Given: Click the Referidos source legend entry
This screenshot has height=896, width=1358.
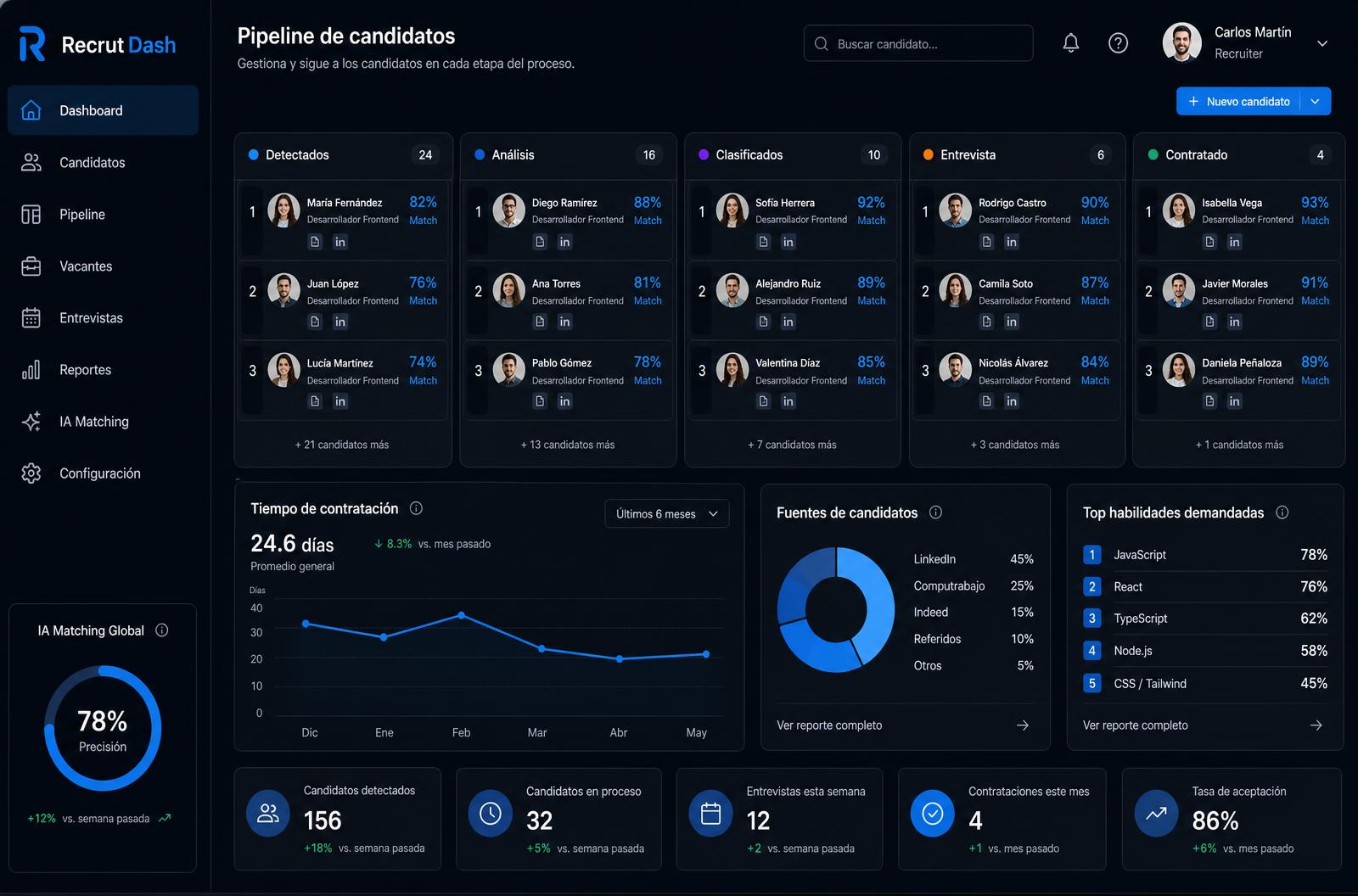Looking at the screenshot, I should (974, 639).
